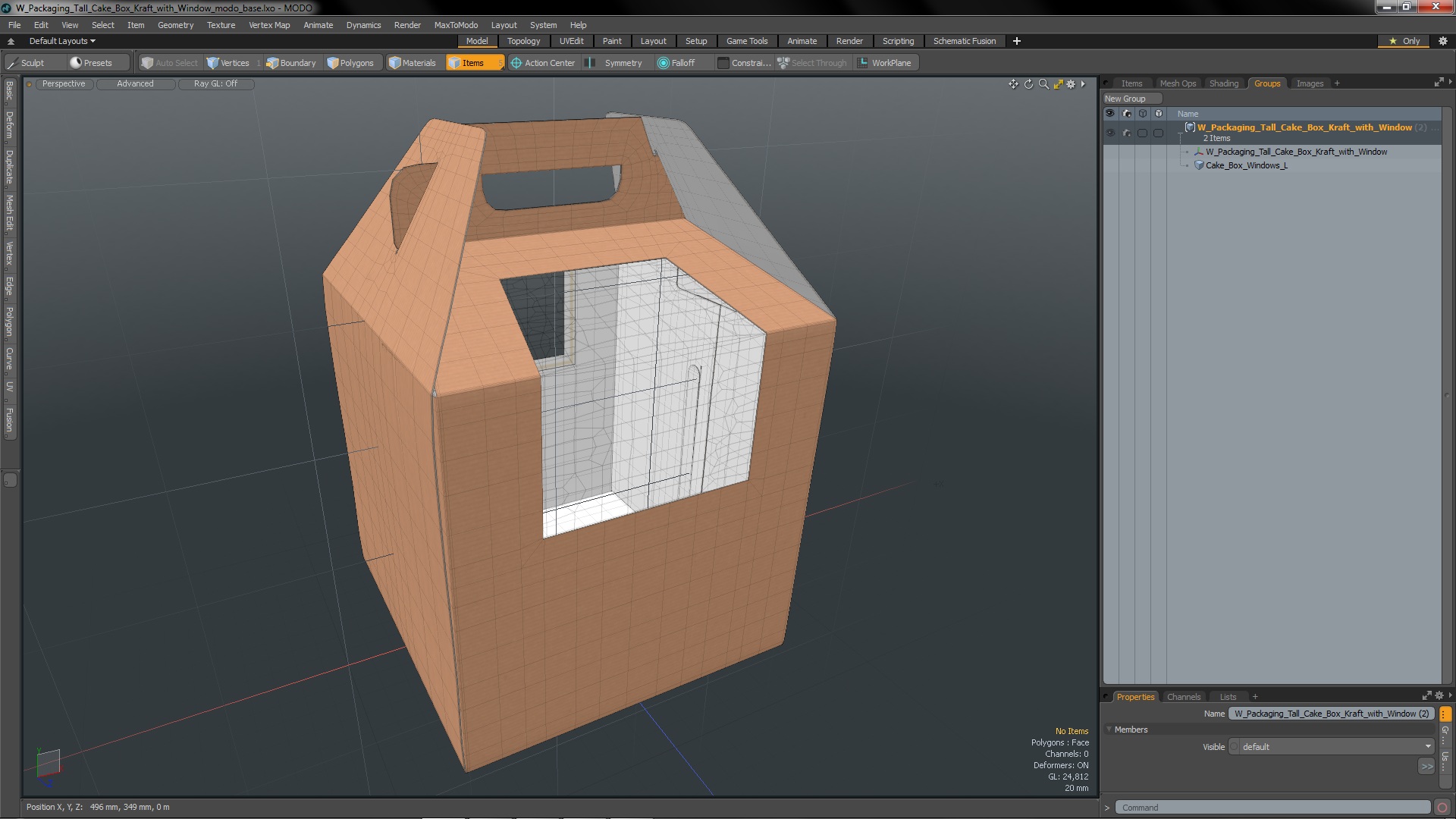Click the viewport rotate icon
The width and height of the screenshot is (1456, 819).
pos(1028,84)
